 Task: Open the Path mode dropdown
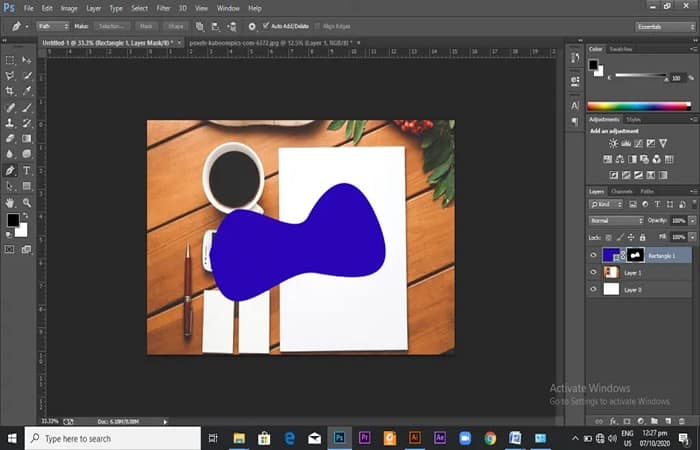(53, 26)
